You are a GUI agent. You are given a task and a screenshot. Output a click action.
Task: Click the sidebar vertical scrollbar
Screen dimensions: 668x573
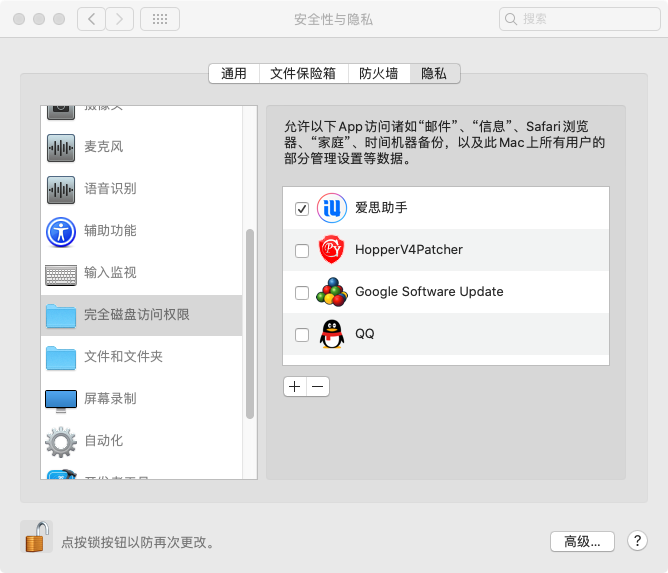tap(250, 320)
